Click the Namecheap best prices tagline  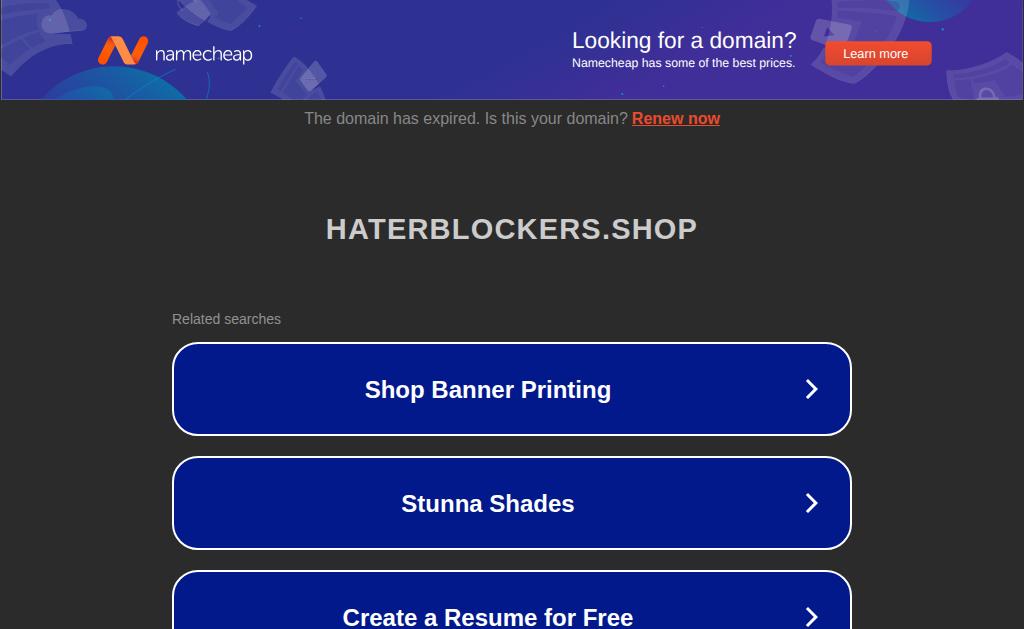(684, 63)
